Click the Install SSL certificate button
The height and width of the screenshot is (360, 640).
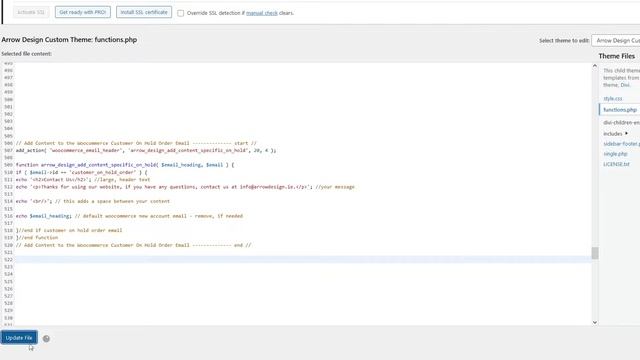(x=144, y=12)
